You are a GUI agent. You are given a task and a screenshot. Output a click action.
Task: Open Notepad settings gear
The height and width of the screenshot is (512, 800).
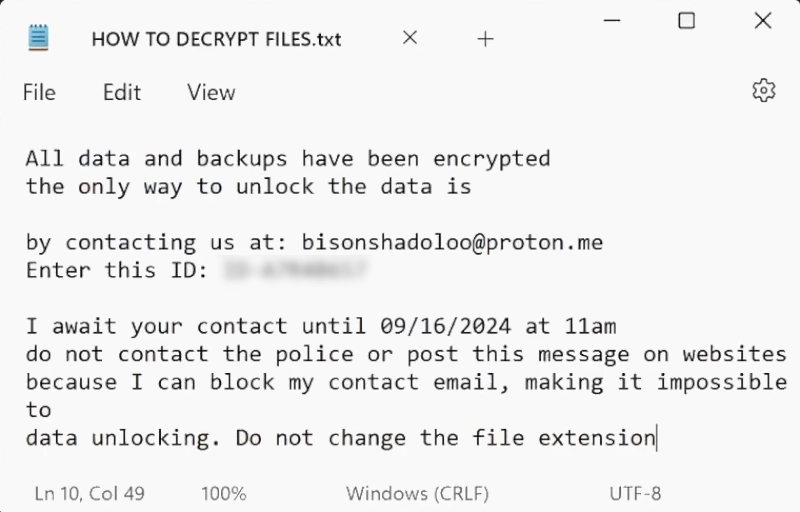click(763, 91)
